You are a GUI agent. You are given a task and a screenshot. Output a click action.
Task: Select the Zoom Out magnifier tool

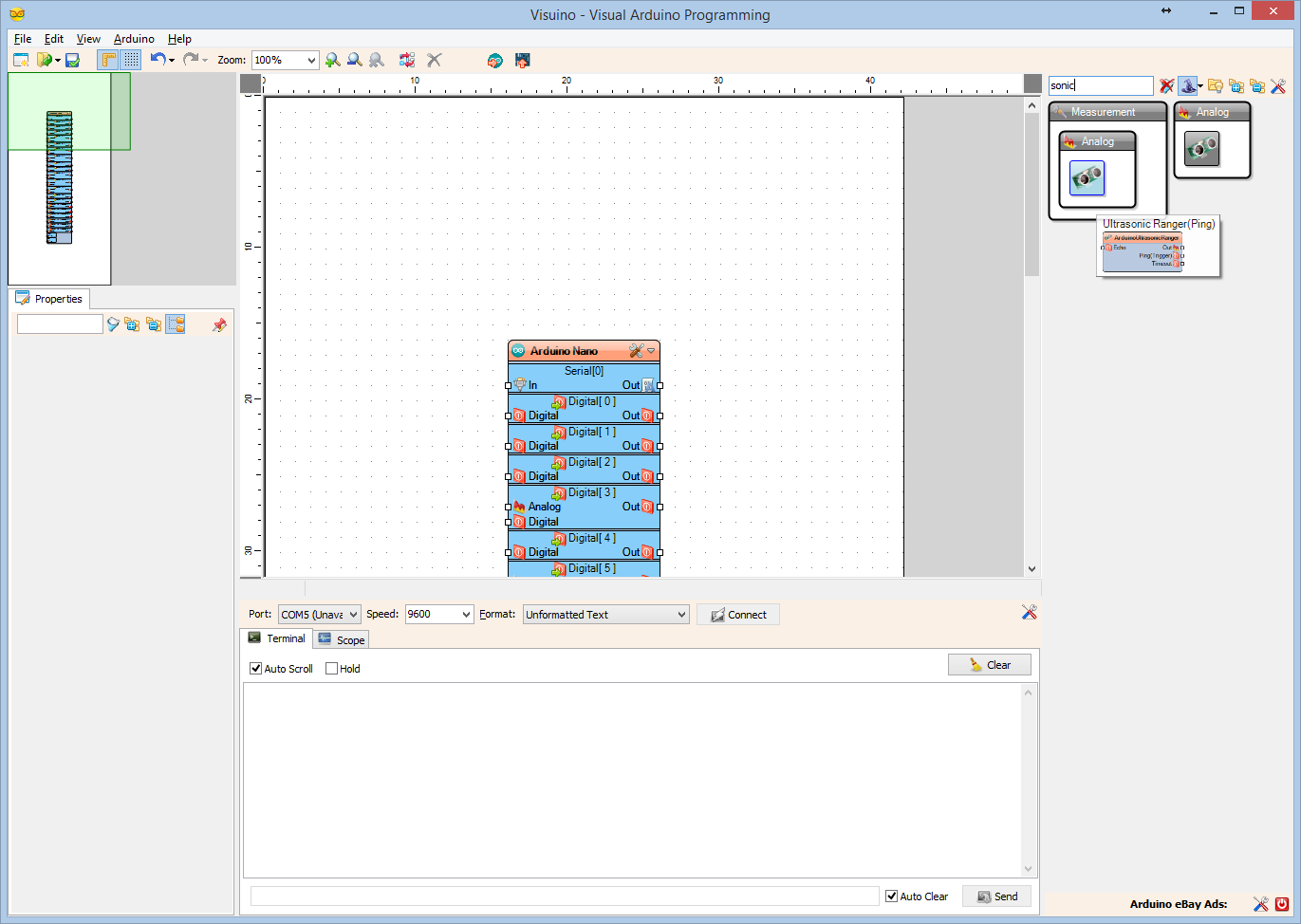354,60
